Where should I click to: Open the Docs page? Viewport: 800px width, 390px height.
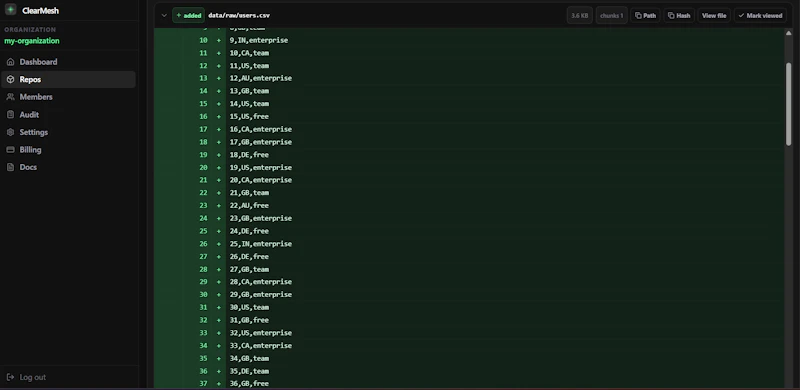point(68,167)
